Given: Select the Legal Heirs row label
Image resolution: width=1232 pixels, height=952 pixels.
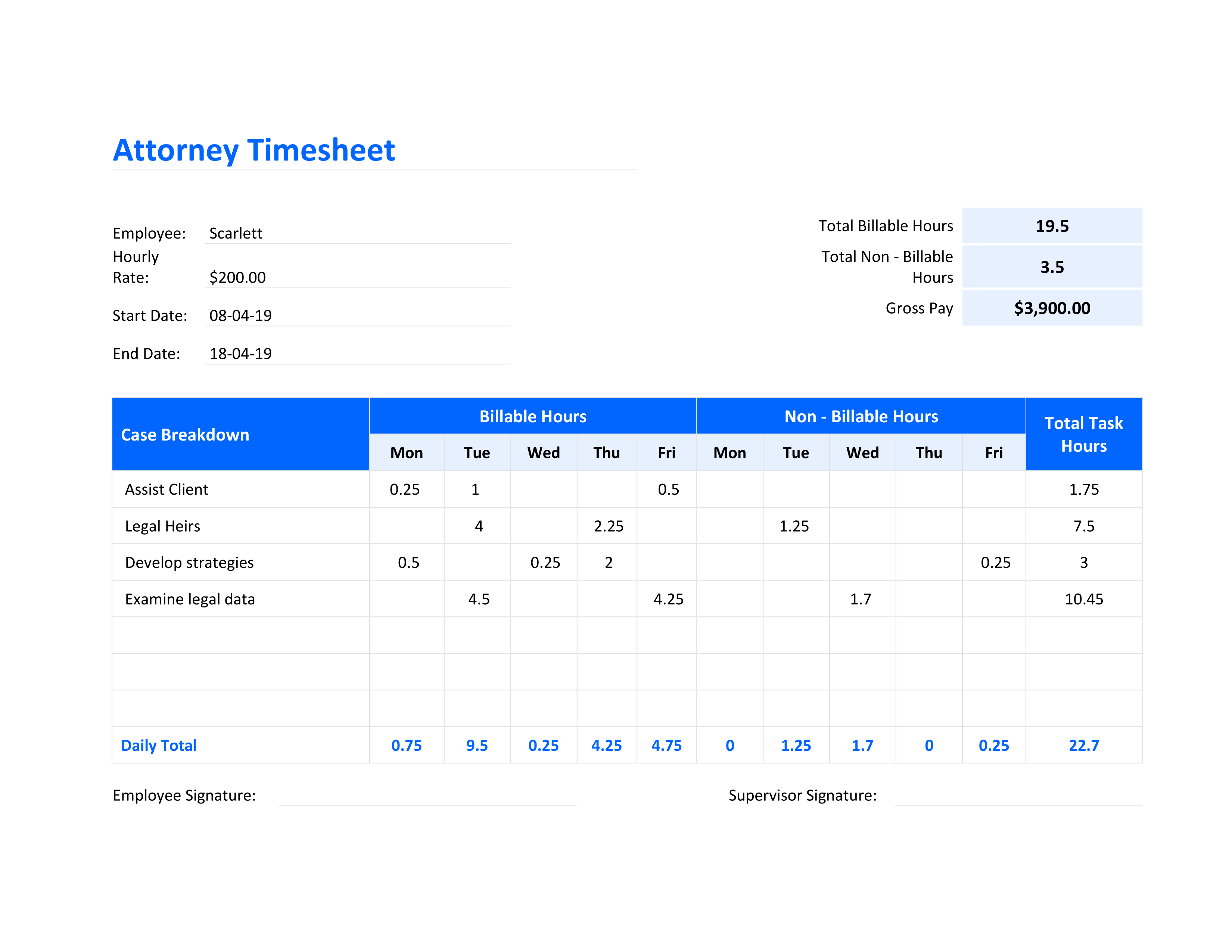Looking at the screenshot, I should pos(162,526).
